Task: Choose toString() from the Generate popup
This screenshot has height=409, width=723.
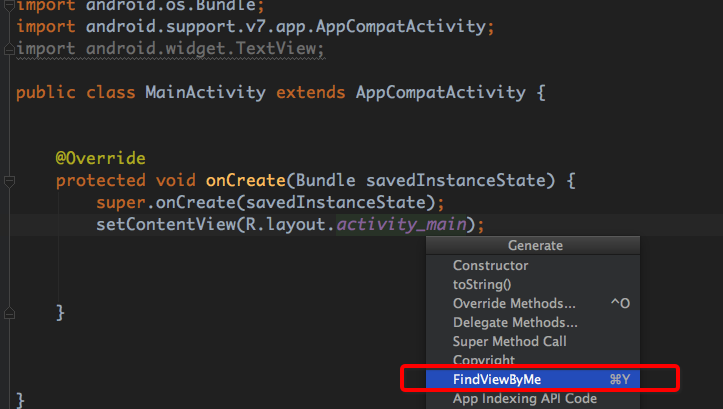Action: [x=481, y=284]
